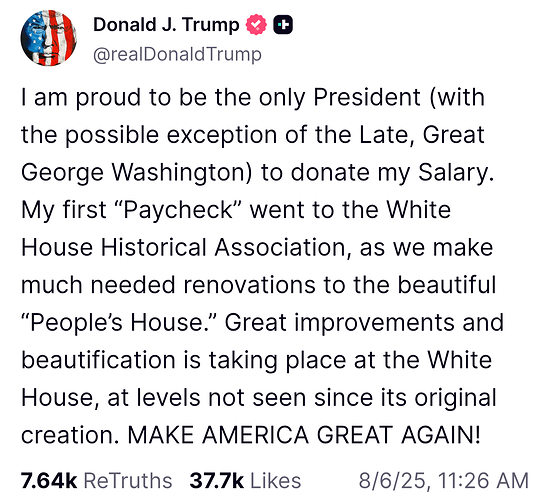The height and width of the screenshot is (500, 551).
Task: Click the Likes label
Action: (276, 481)
